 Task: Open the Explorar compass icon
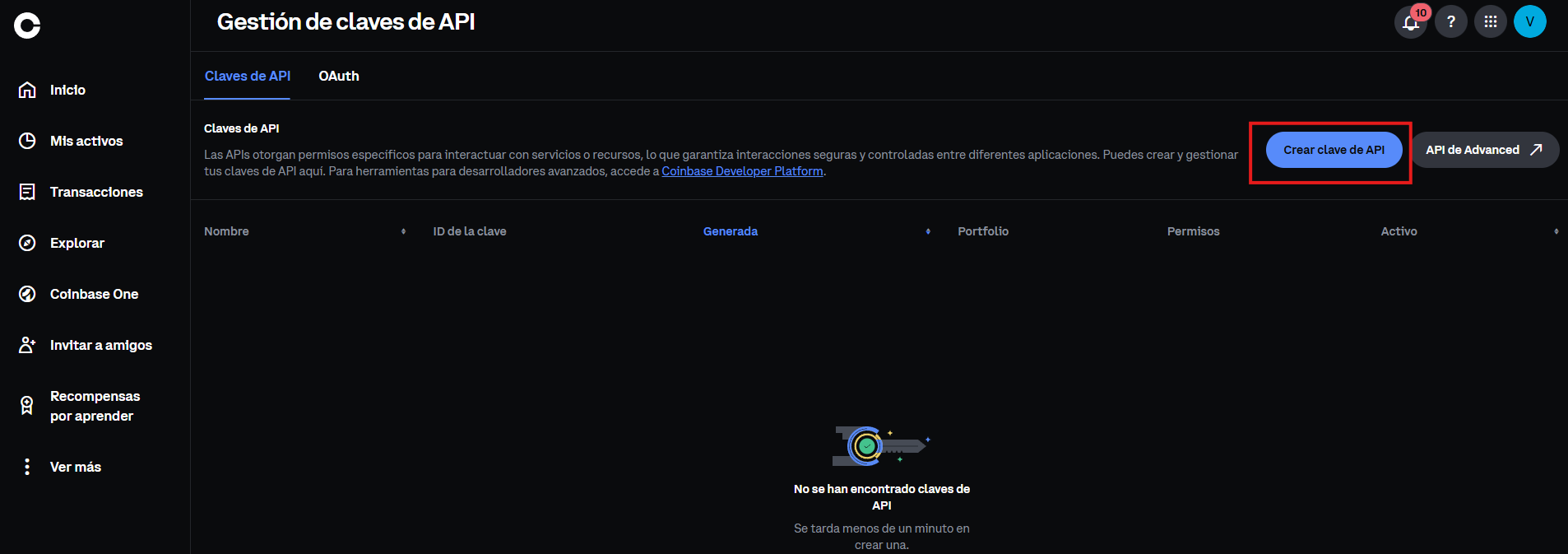coord(27,243)
